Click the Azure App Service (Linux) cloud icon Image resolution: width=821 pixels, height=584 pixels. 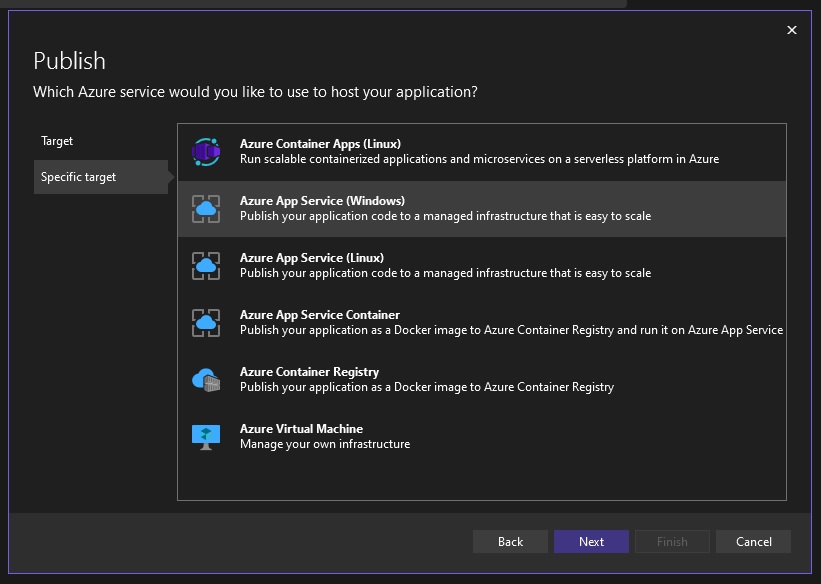206,266
